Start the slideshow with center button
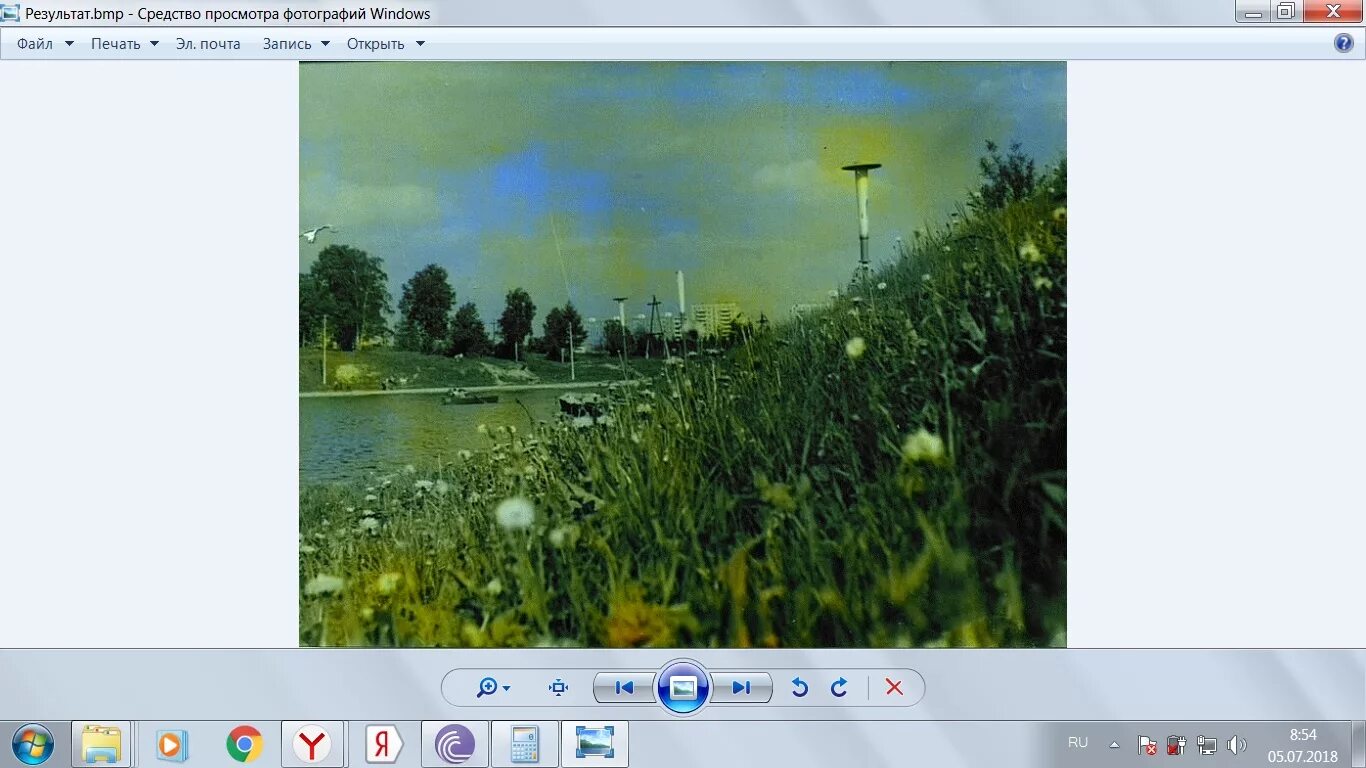Screen dimensions: 1366x768 (683, 688)
